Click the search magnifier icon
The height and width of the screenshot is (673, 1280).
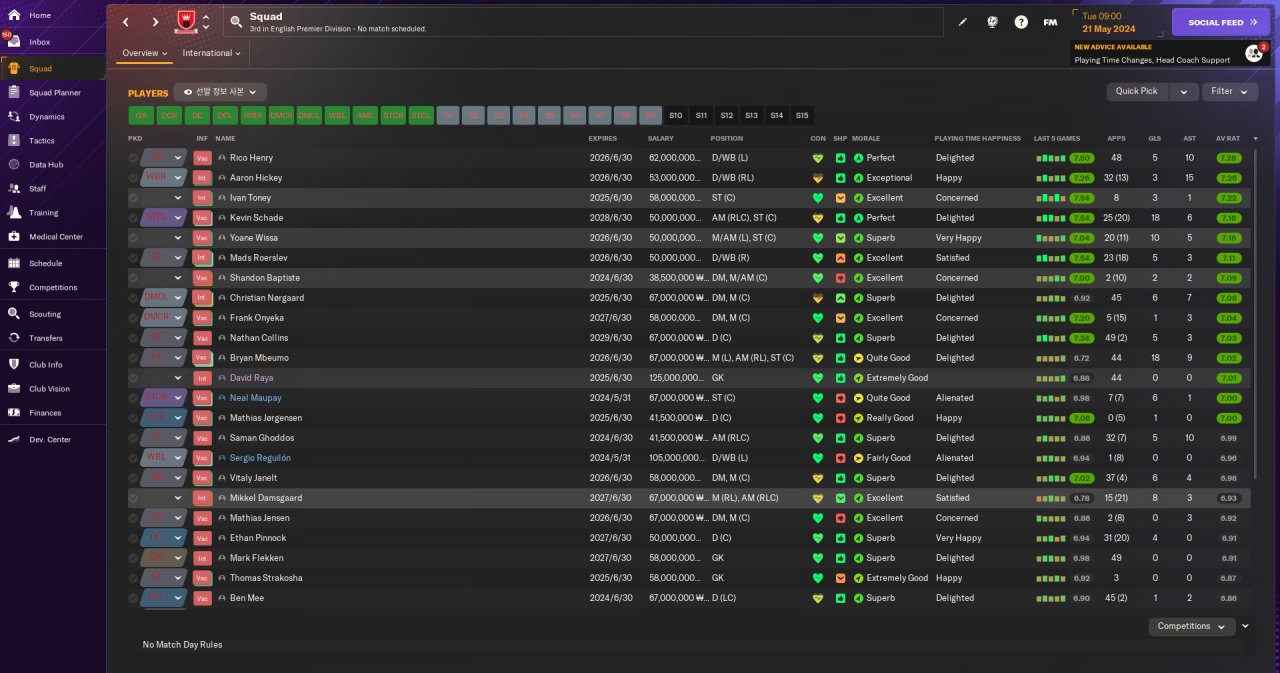coord(235,21)
